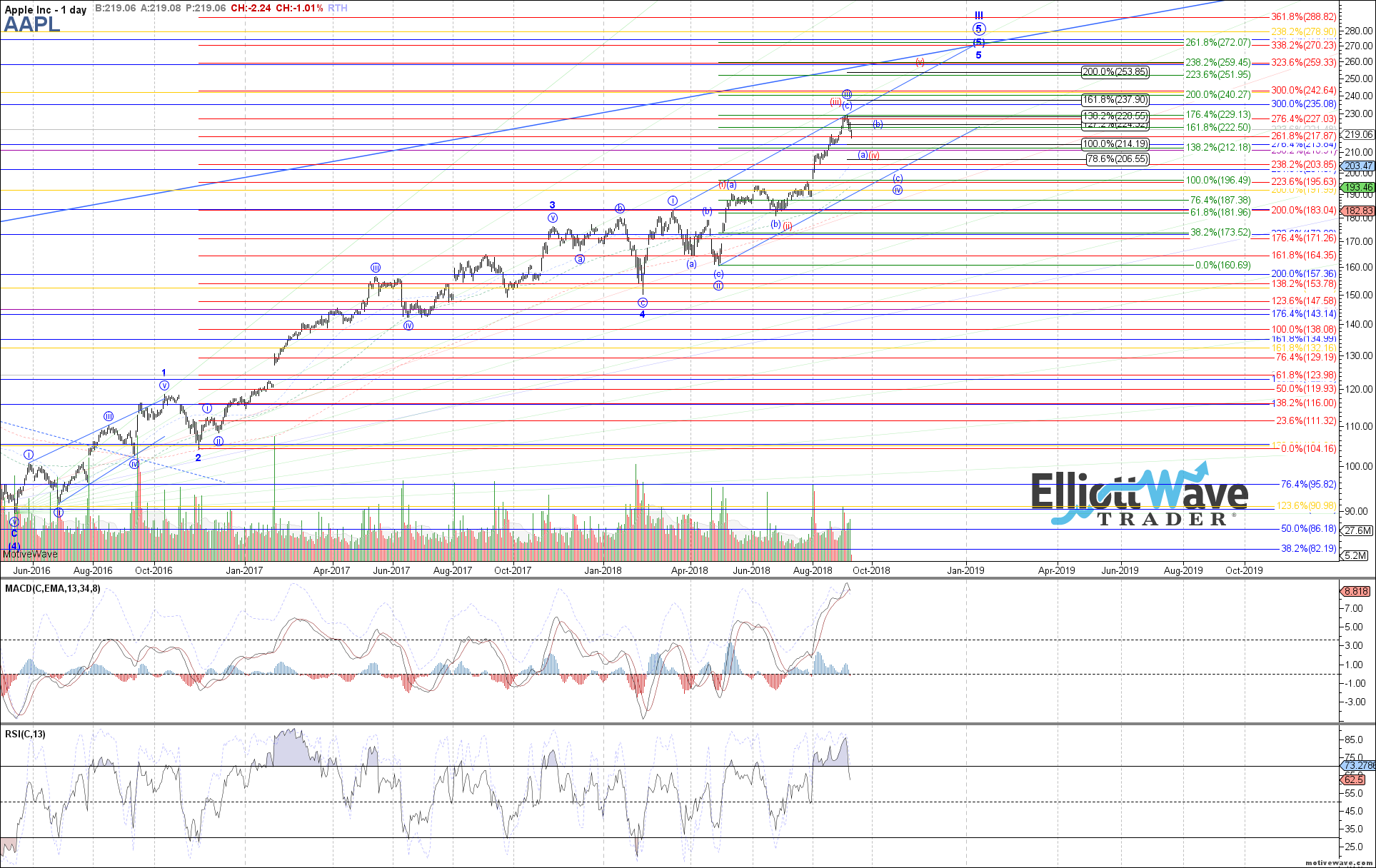The height and width of the screenshot is (868, 1376).
Task: Click the 300.0%(242.64) Fibonacci label
Action: click(1303, 91)
